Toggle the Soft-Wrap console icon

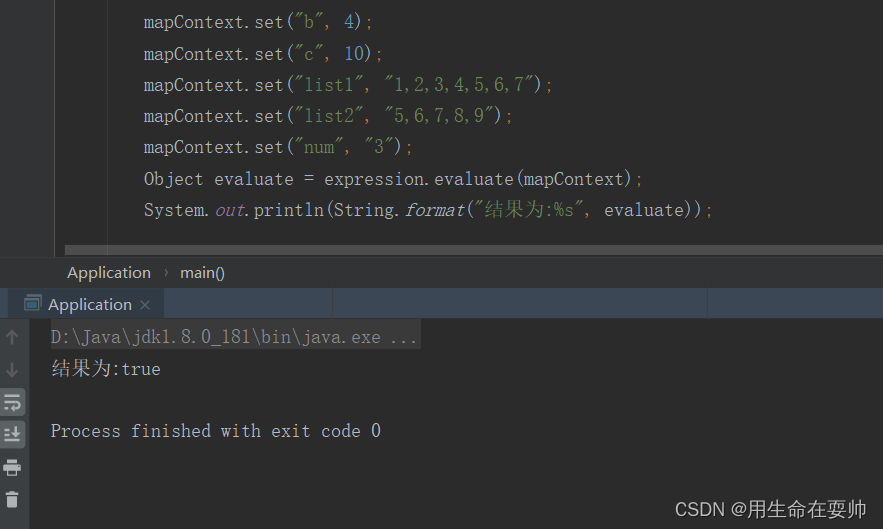(12, 402)
